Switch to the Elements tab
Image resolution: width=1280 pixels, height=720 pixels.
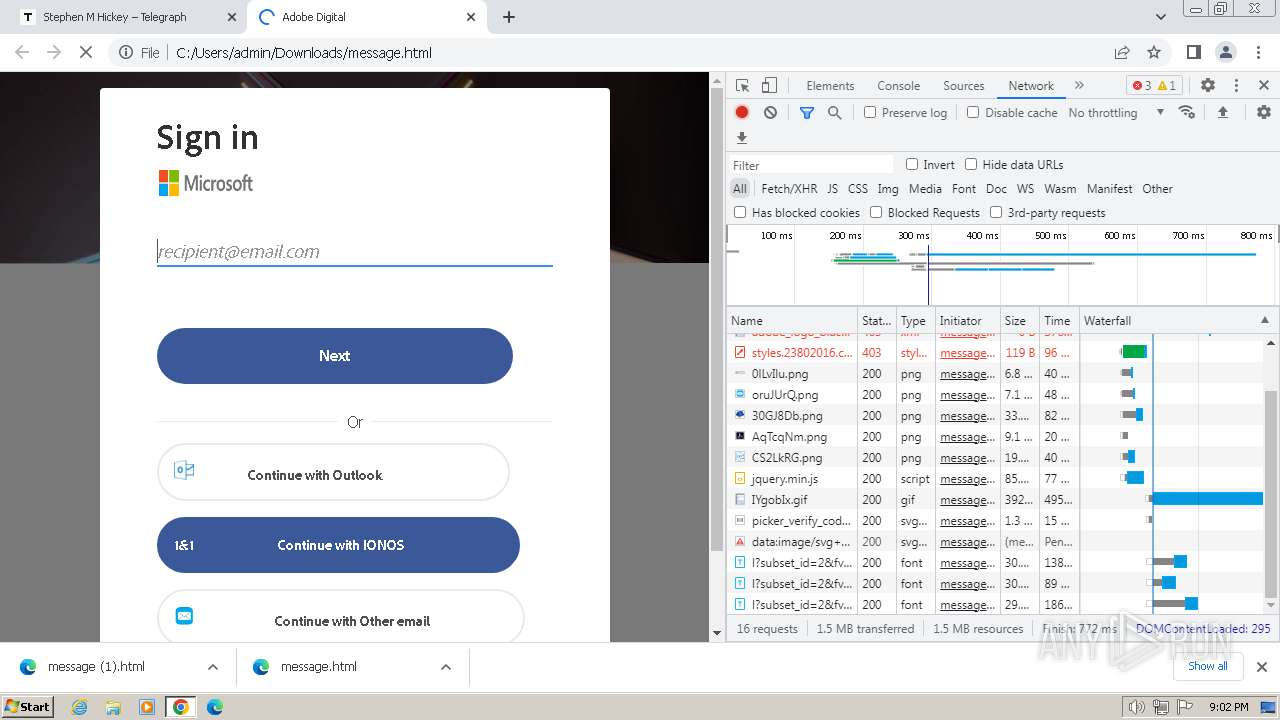830,86
